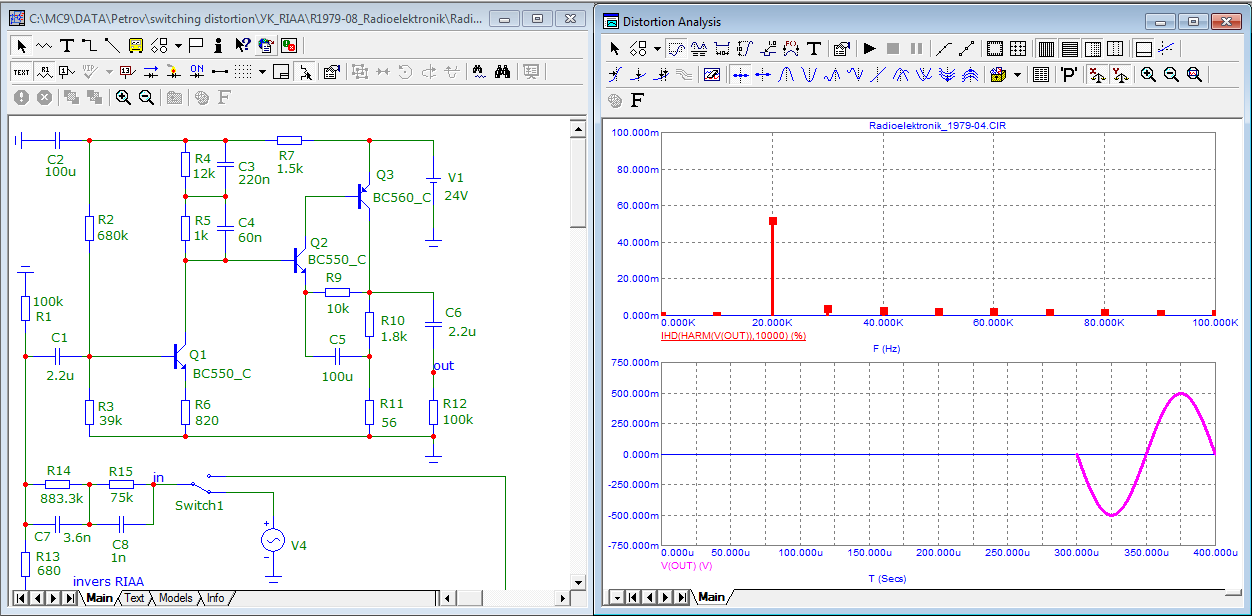Screen dimensions: 1252x616
Task: Expand the dropdown arrow beside the grid dots icon
Action: 262,71
